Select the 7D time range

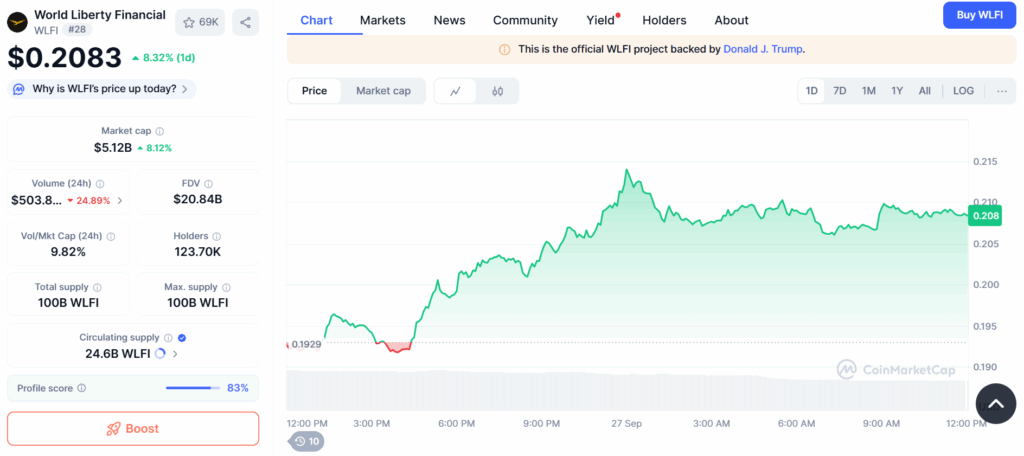[840, 91]
